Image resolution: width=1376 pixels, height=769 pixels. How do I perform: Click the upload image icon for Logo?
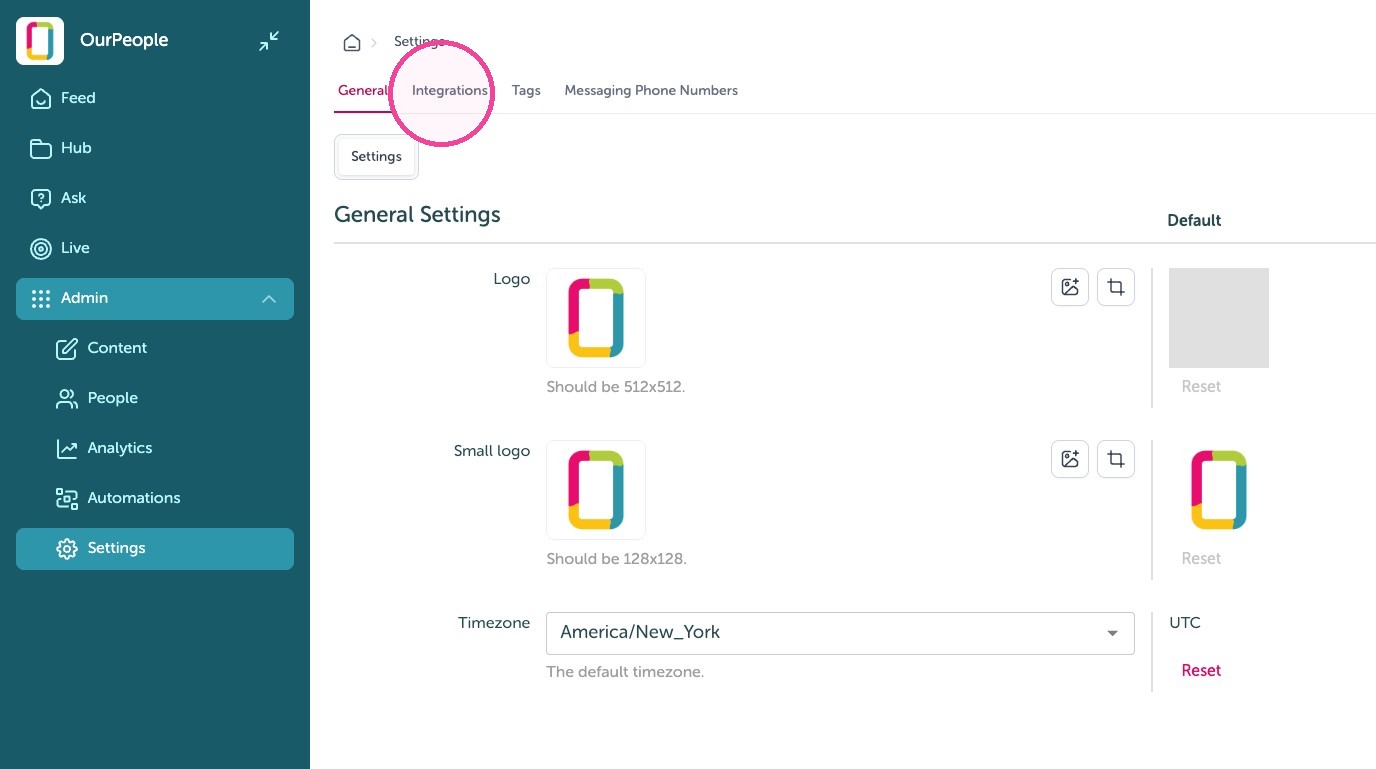click(1070, 287)
